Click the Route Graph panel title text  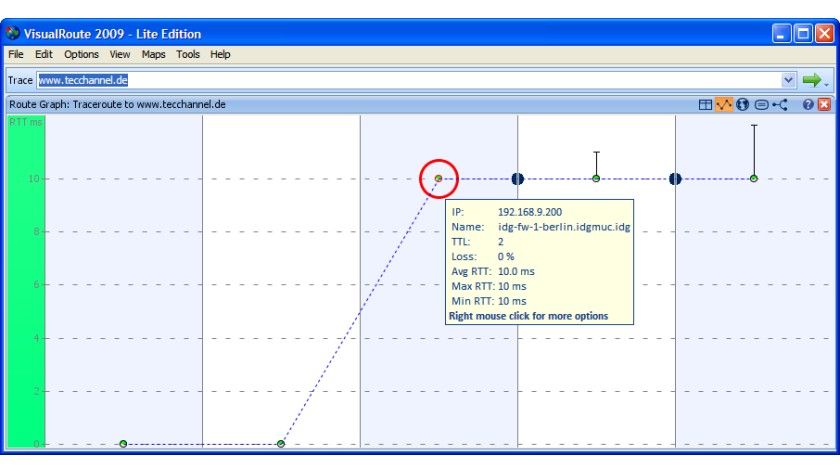point(117,104)
